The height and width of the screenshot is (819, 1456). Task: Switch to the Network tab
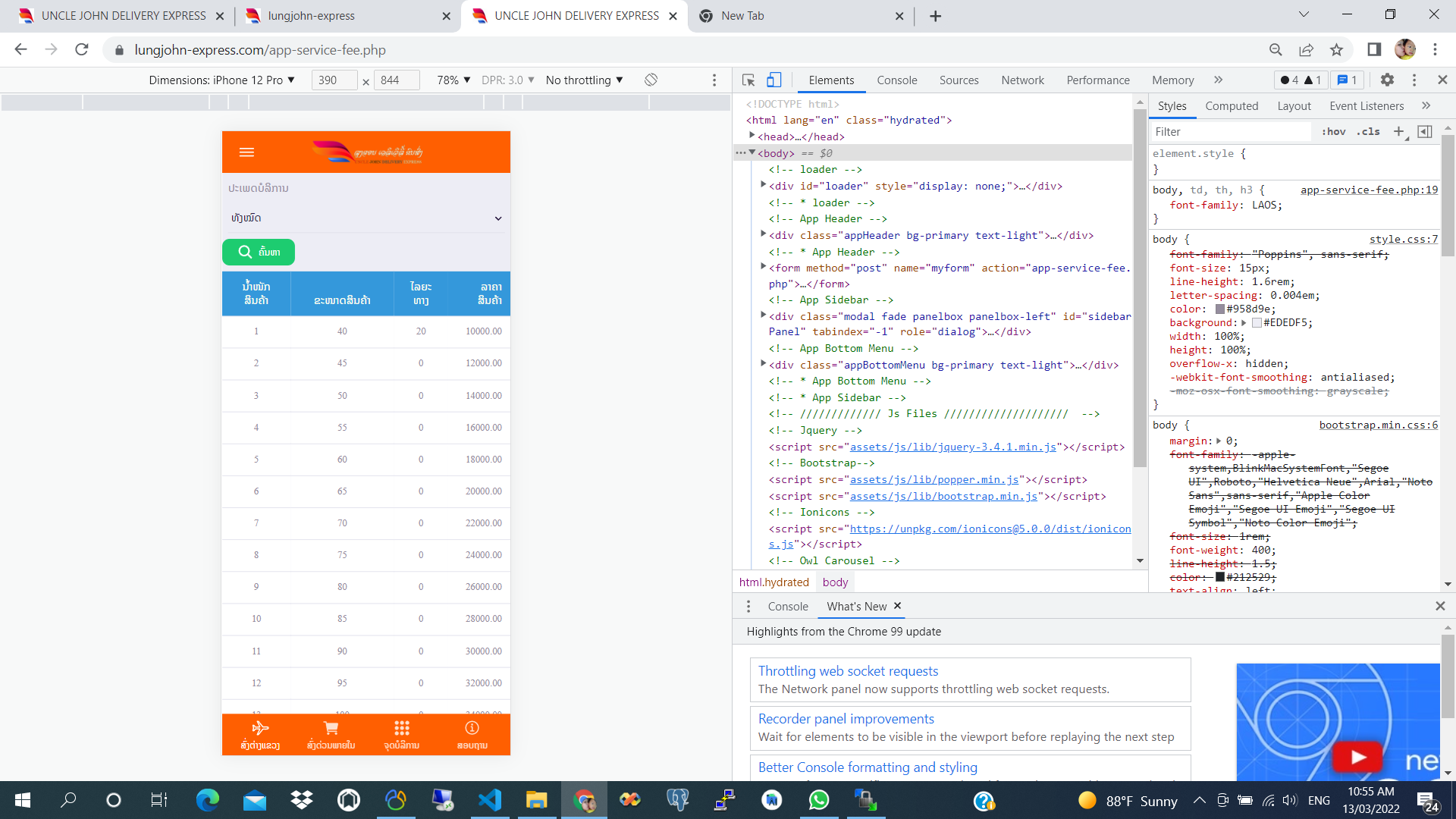(x=1022, y=80)
